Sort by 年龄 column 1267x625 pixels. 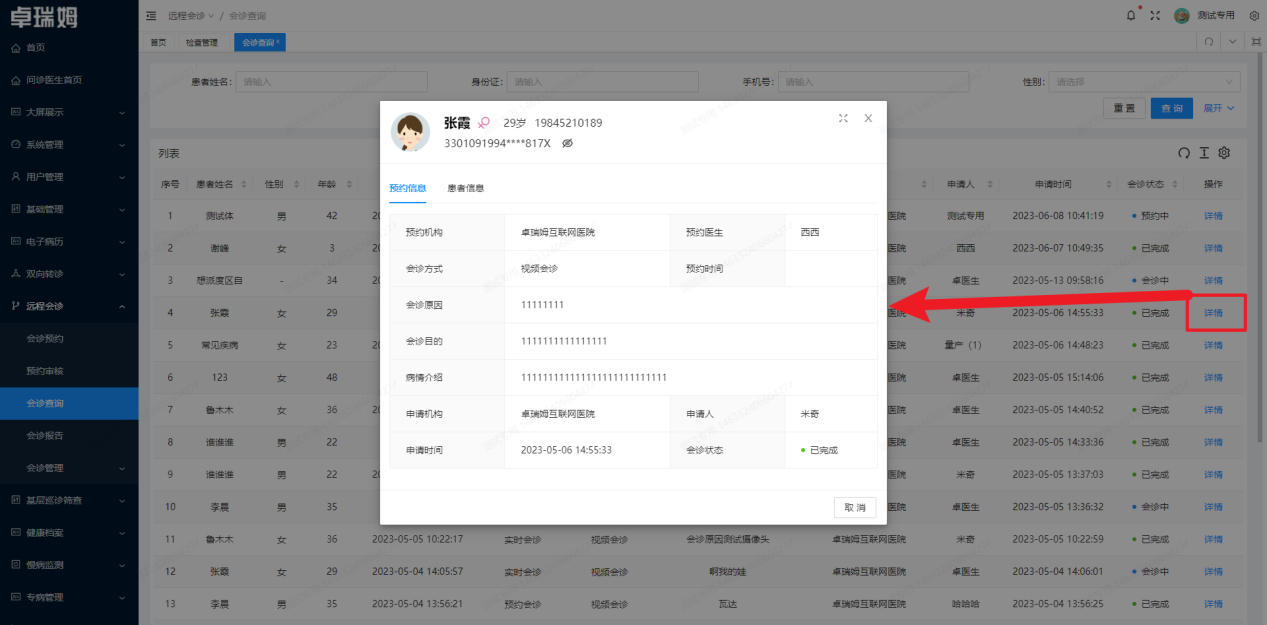pos(350,185)
